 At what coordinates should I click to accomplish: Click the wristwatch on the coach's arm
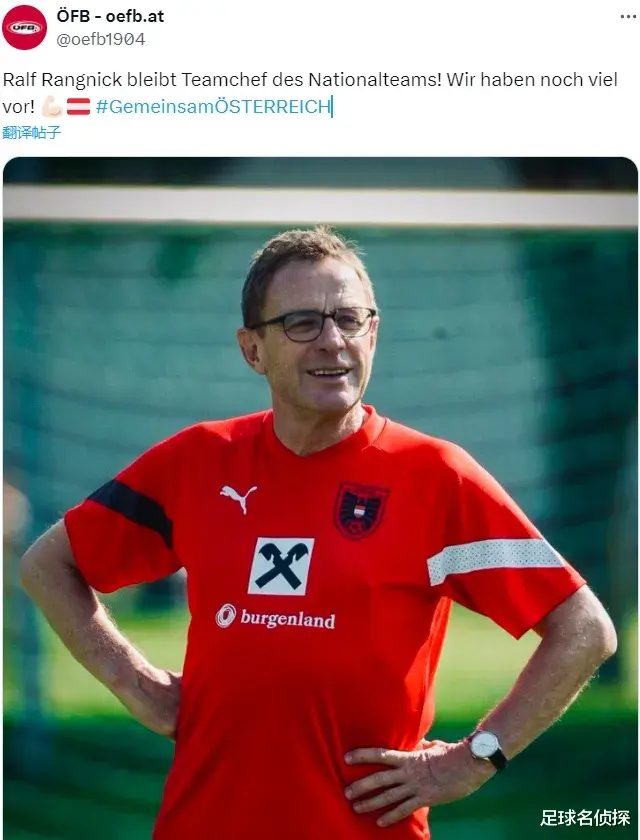pos(487,748)
